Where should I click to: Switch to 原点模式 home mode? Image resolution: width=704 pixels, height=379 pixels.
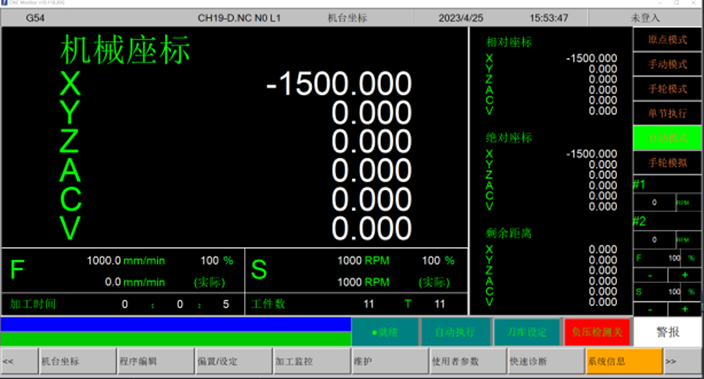(x=667, y=40)
